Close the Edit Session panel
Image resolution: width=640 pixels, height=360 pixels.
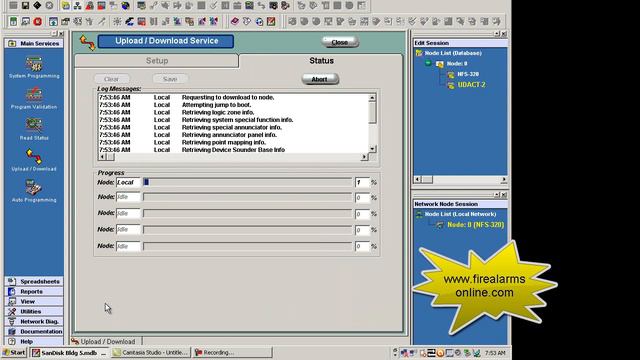point(504,33)
